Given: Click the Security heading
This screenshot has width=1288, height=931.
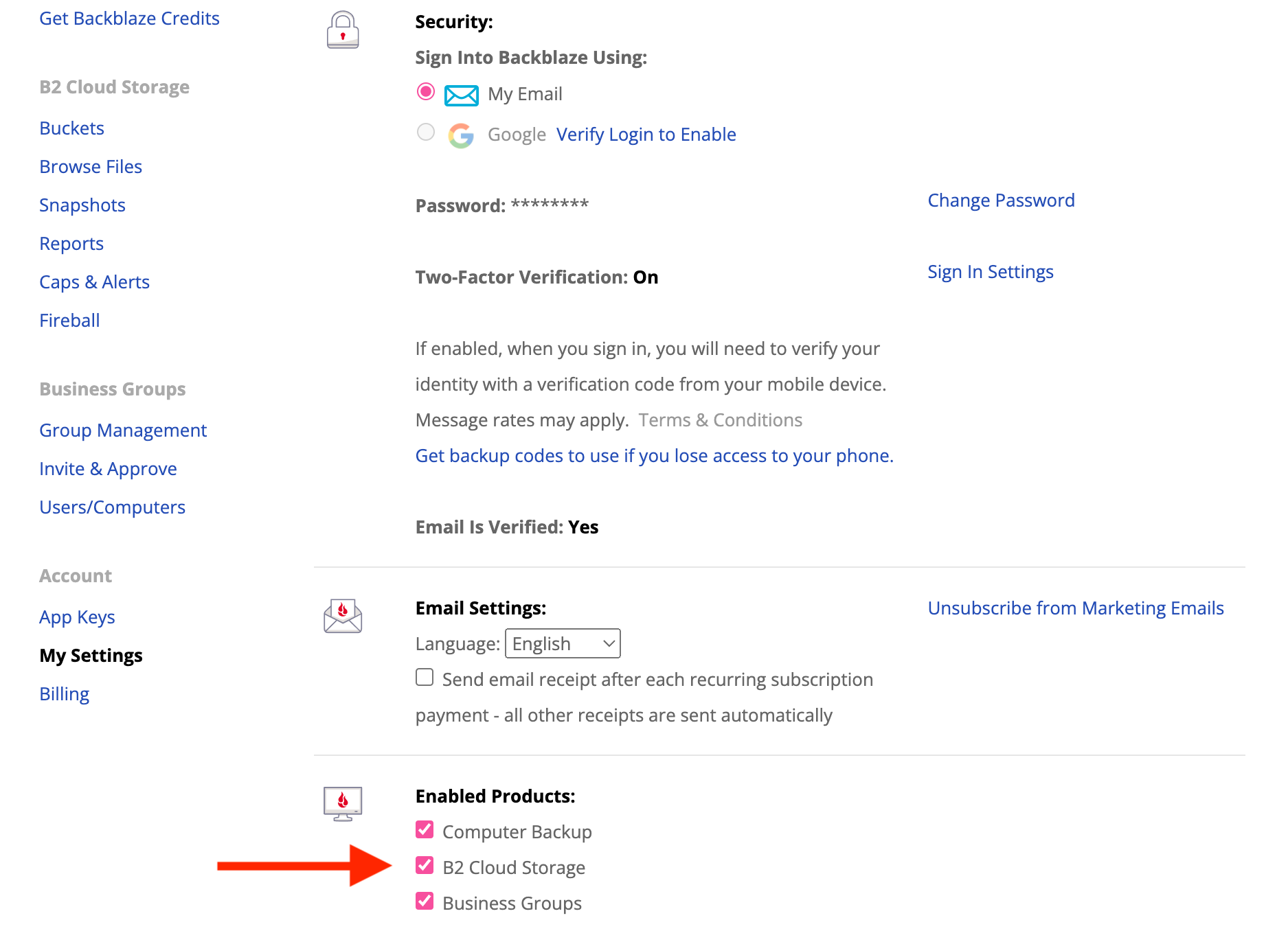Looking at the screenshot, I should [454, 22].
